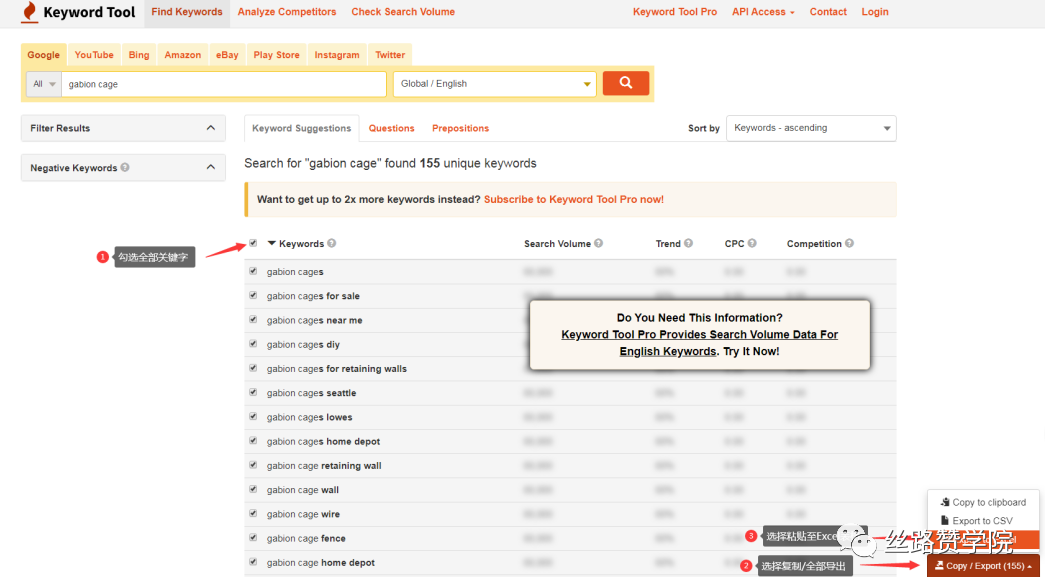Viewport: 1047px width, 588px height.
Task: Choose Copy to clipboard from export menu
Action: point(984,502)
